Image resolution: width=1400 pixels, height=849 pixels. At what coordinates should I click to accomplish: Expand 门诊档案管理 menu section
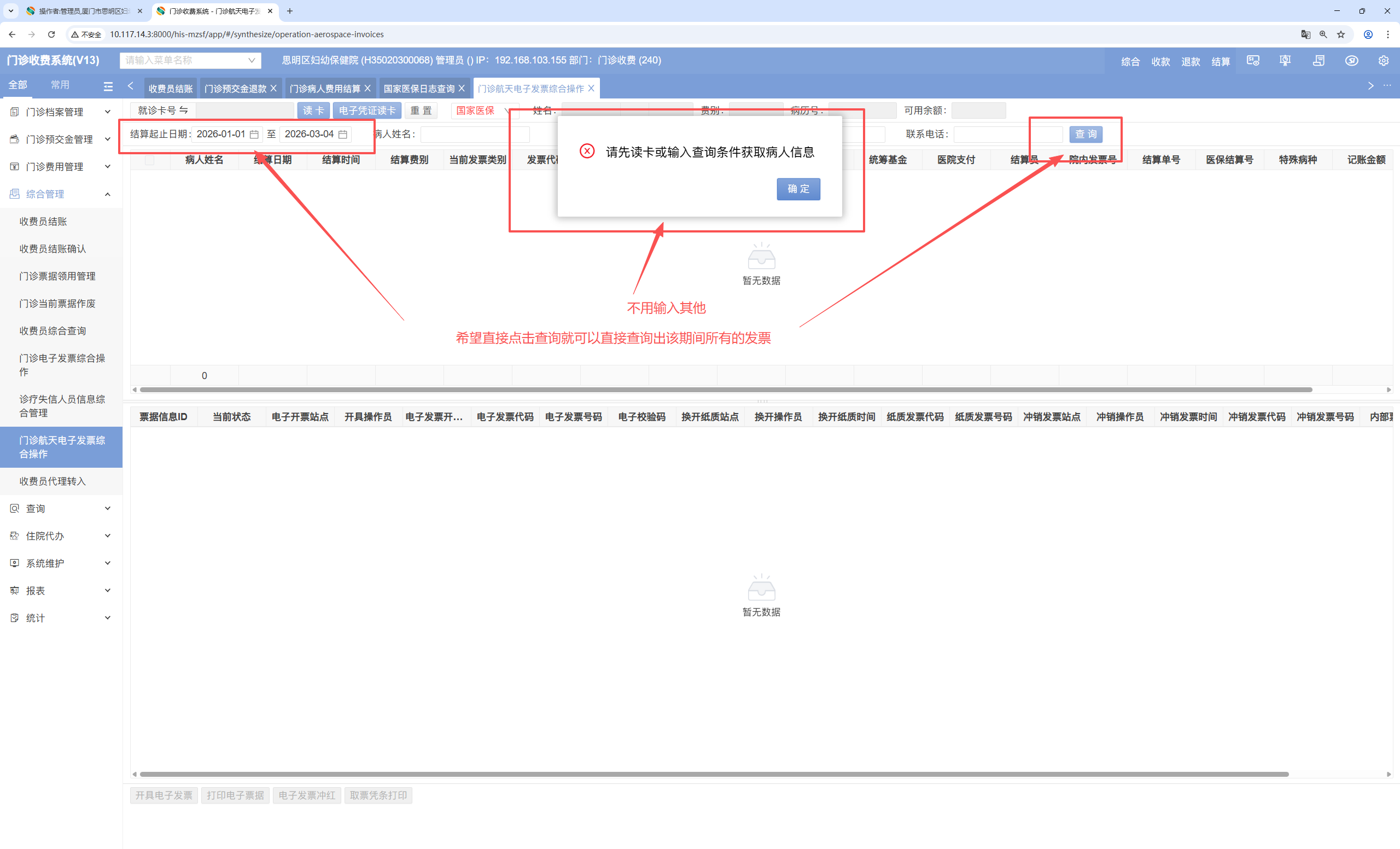(60, 112)
